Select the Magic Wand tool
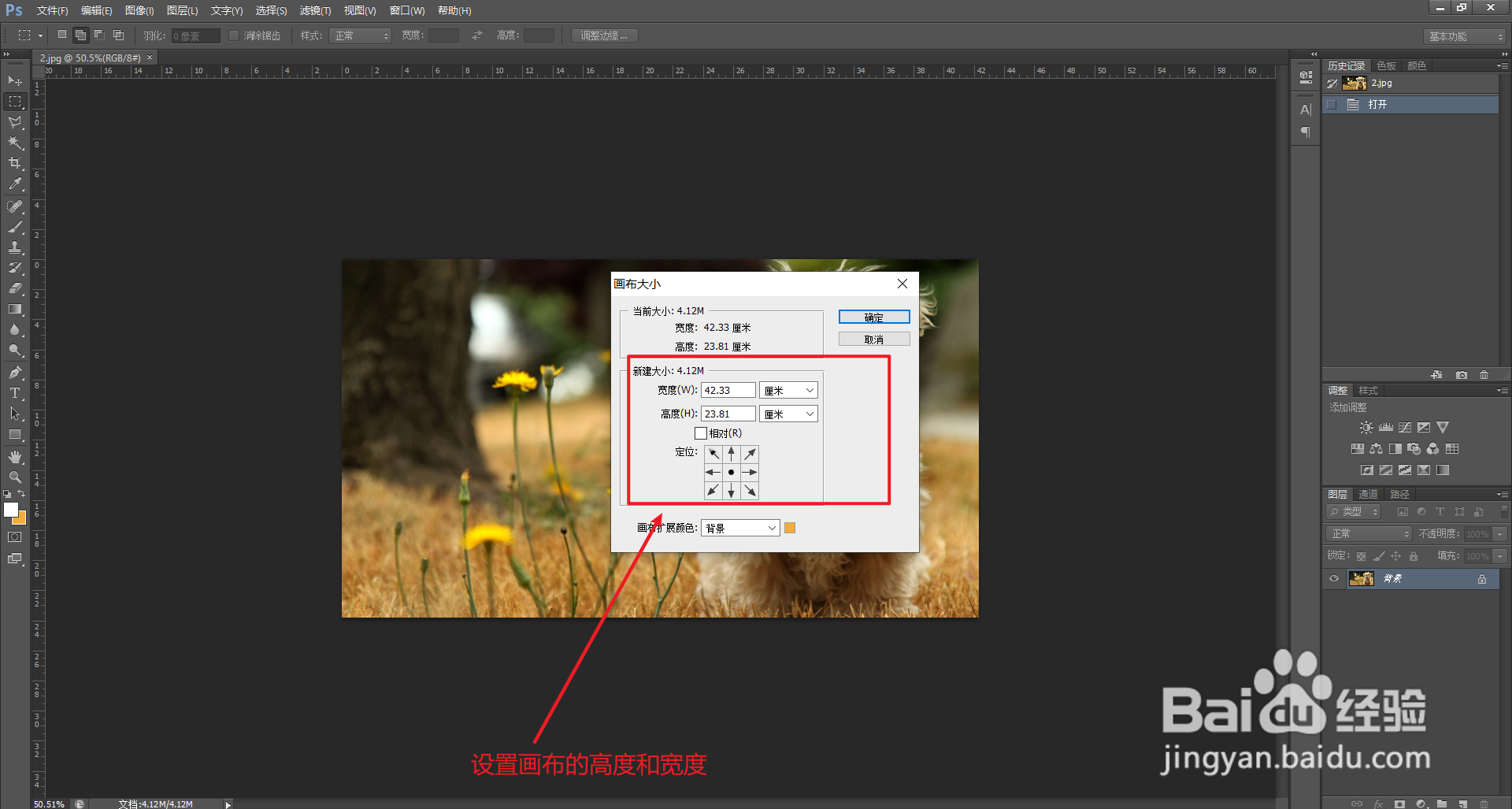The image size is (1512, 809). 15,143
